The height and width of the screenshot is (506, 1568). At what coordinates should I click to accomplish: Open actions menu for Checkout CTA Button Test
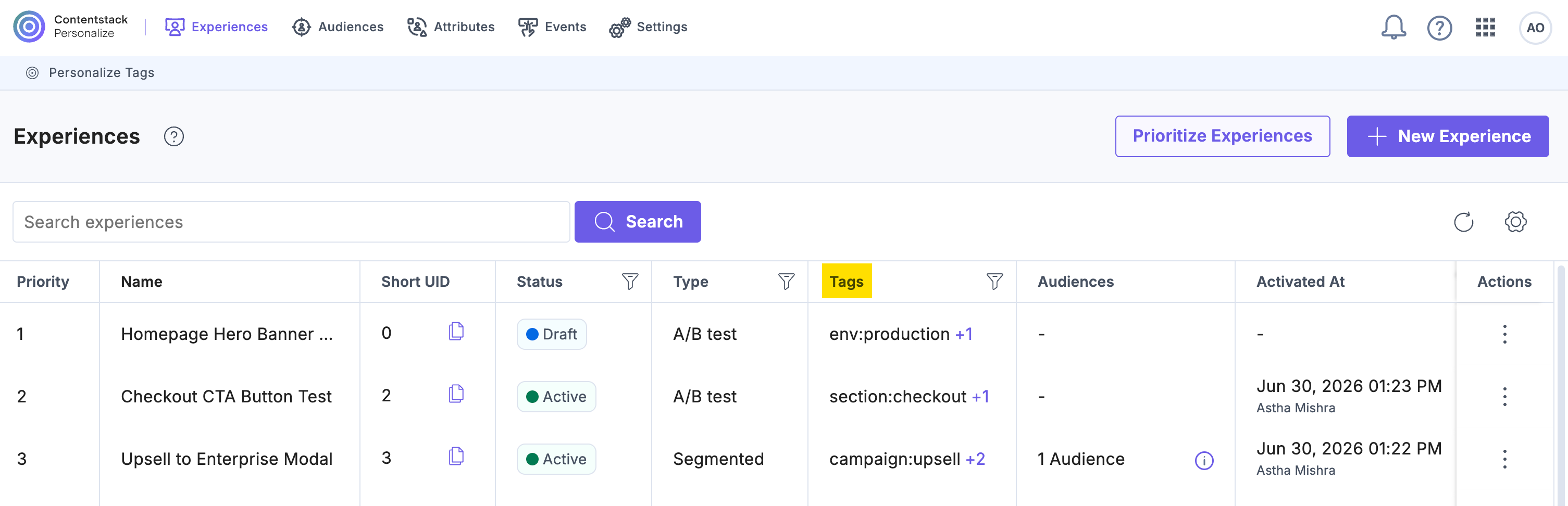click(x=1504, y=397)
